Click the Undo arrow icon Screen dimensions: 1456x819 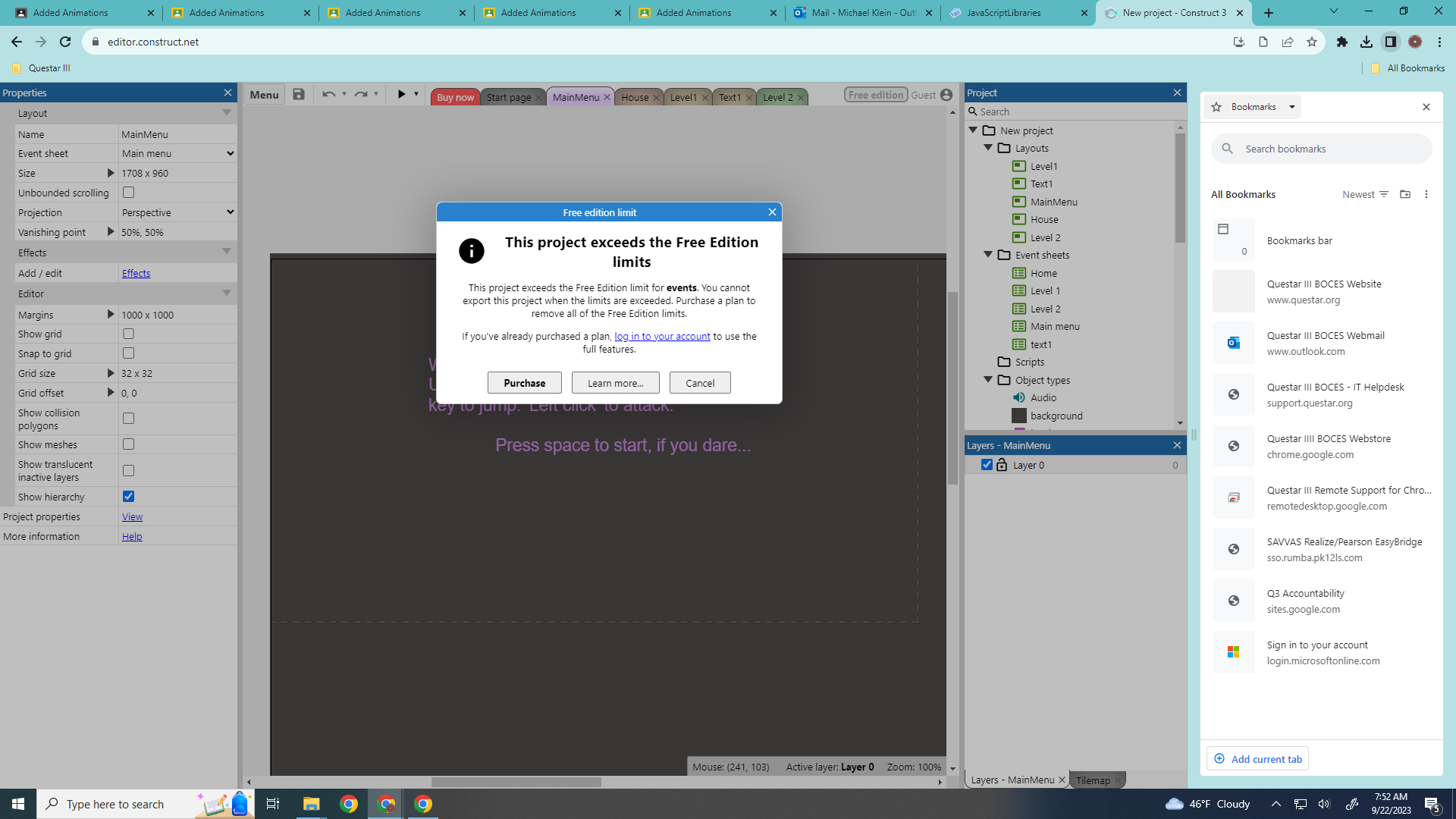point(328,95)
